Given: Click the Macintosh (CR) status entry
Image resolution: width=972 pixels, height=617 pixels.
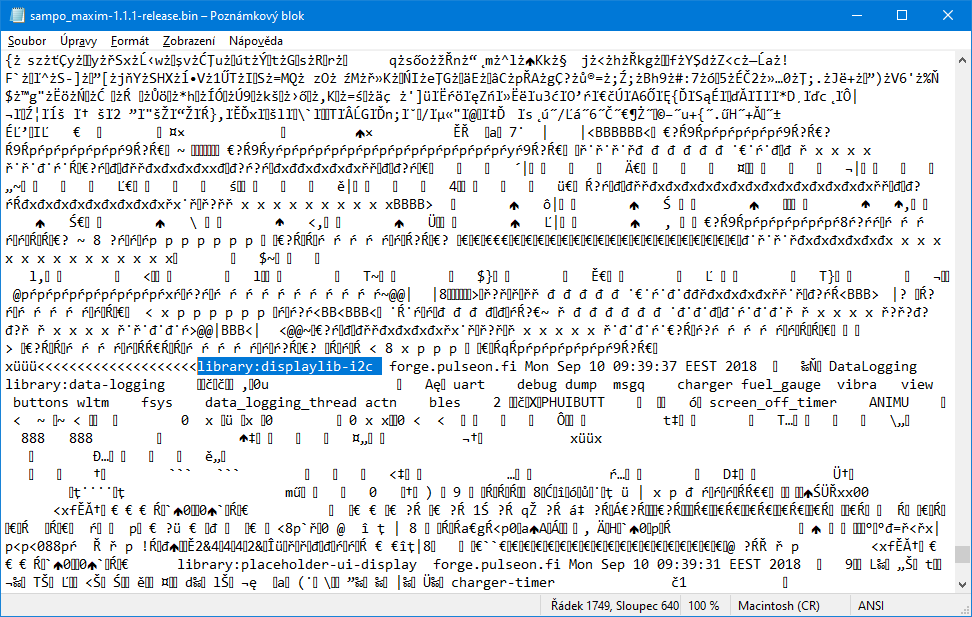Looking at the screenshot, I should pos(779,606).
